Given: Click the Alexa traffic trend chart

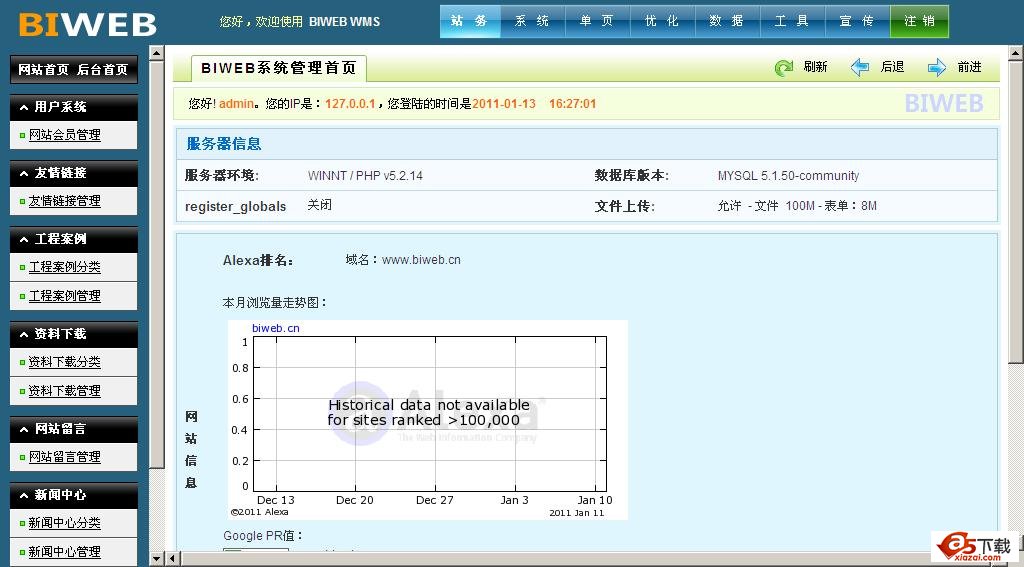Looking at the screenshot, I should point(428,419).
